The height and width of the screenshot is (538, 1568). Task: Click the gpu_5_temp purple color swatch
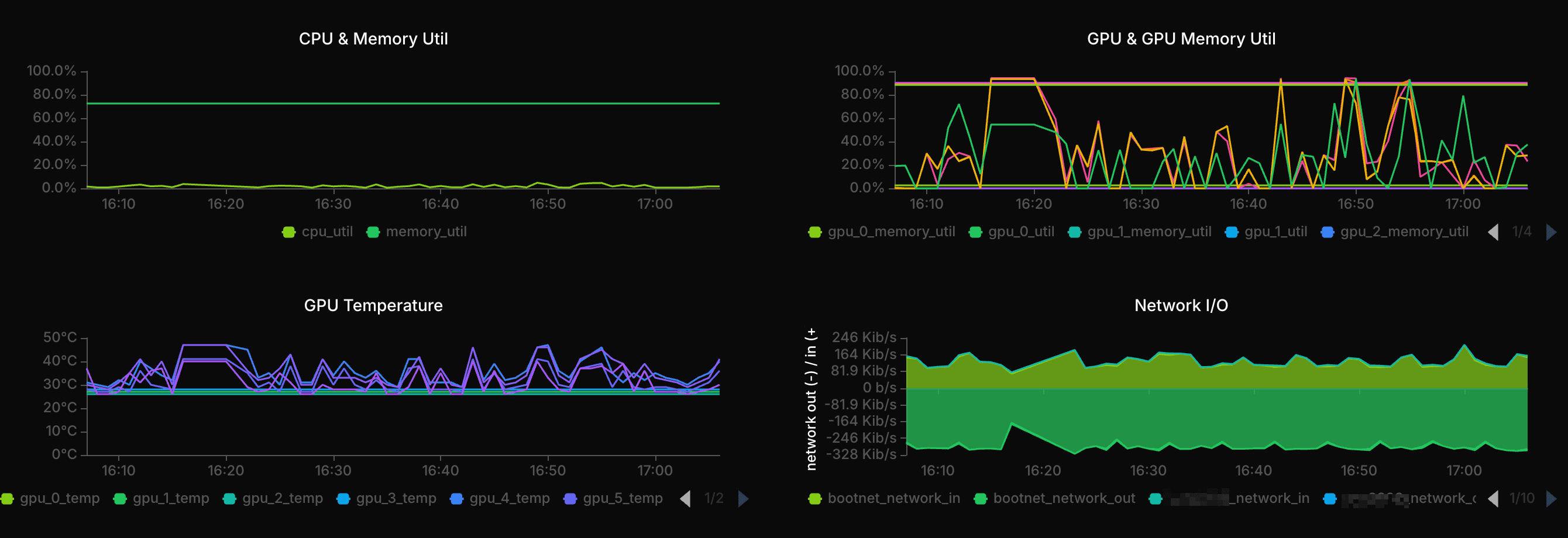[570, 498]
